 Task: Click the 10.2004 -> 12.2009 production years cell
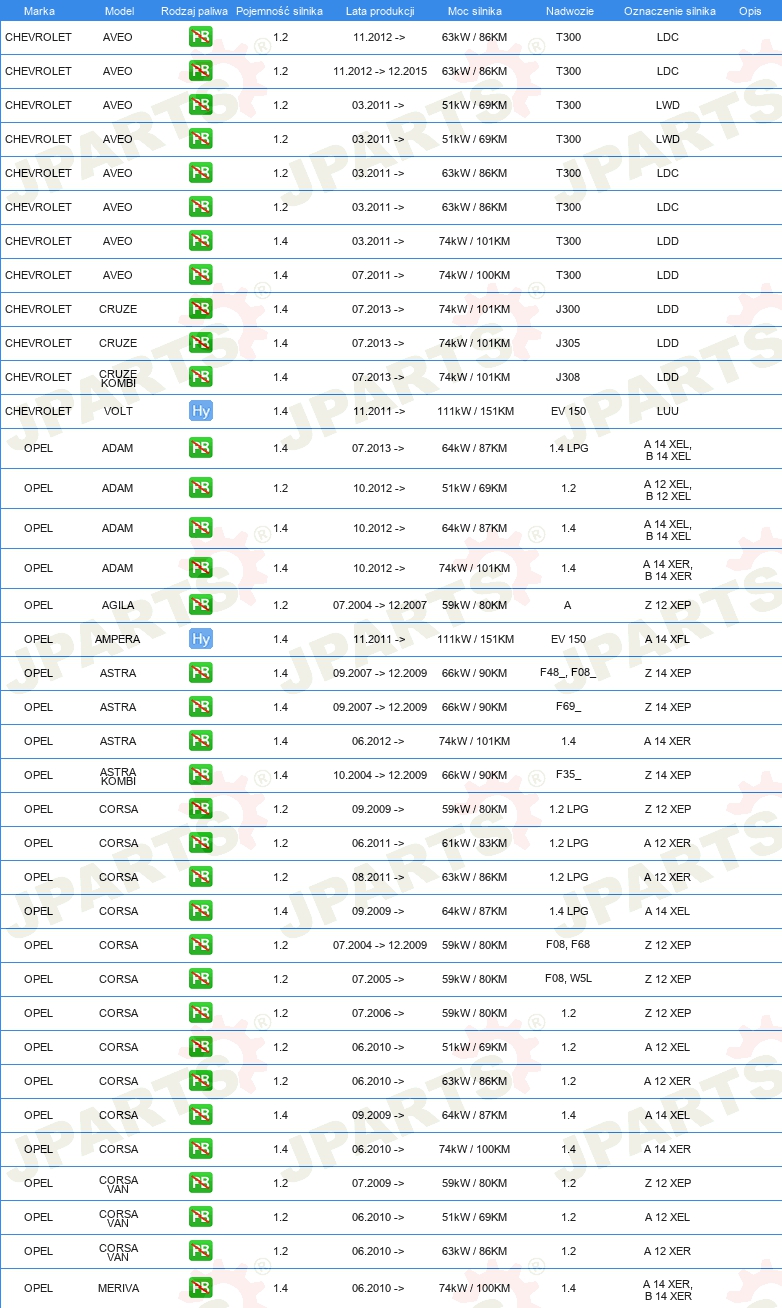[x=380, y=775]
